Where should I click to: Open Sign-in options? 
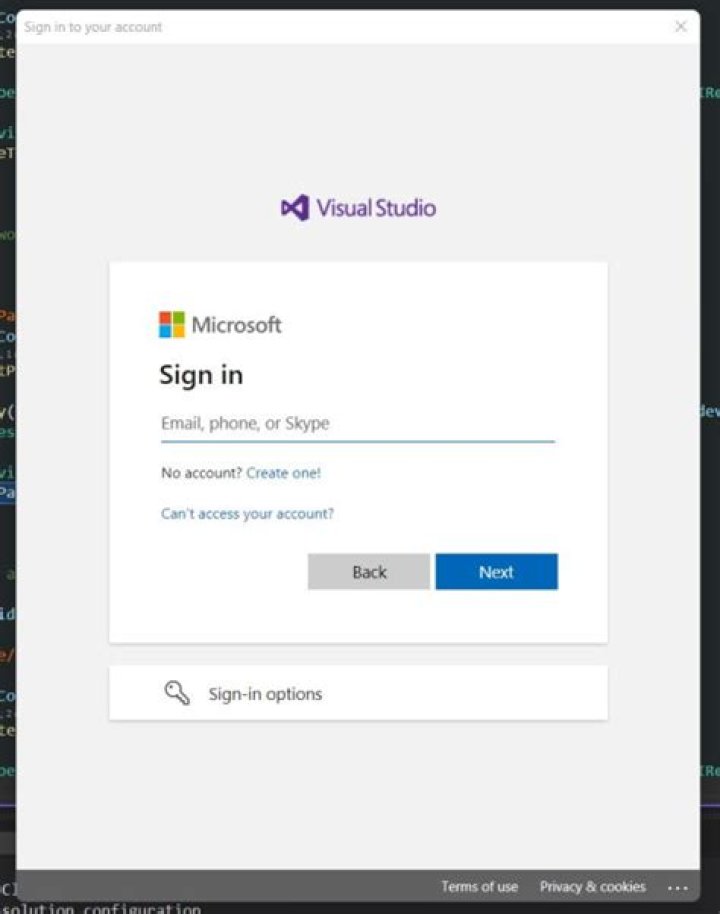point(358,693)
